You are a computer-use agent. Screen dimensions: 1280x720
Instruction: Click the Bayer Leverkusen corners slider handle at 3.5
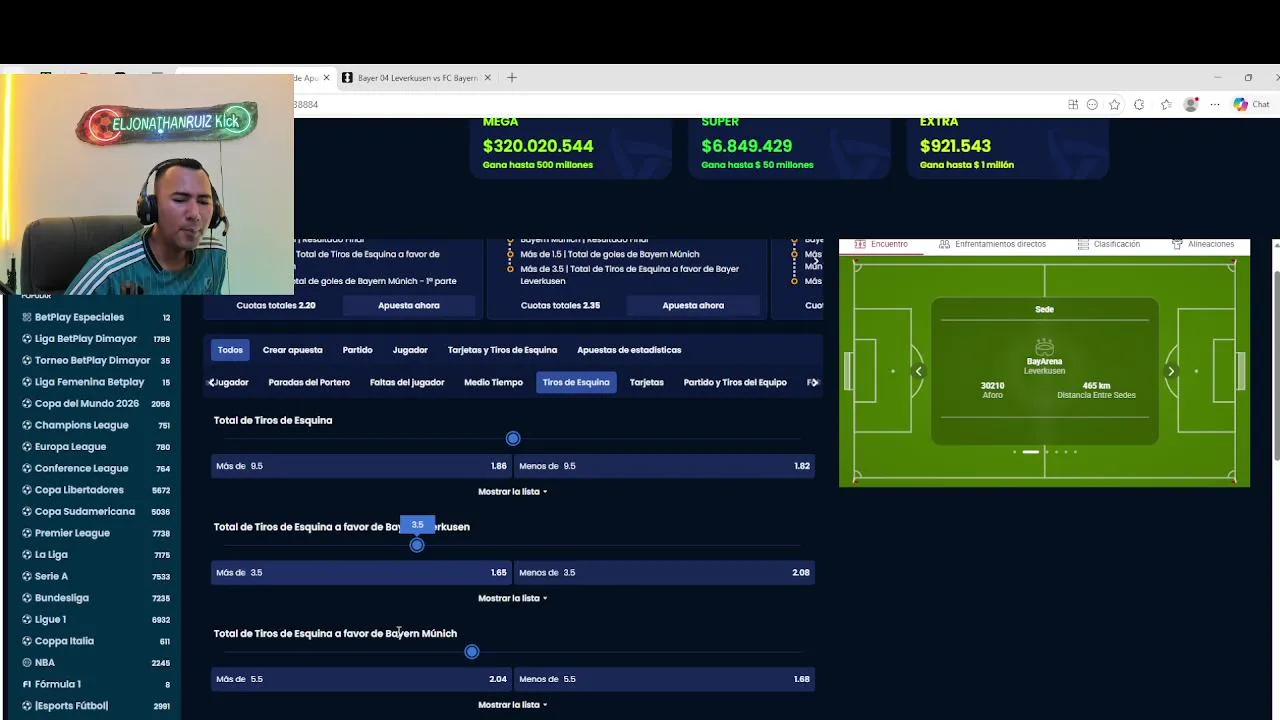click(417, 545)
